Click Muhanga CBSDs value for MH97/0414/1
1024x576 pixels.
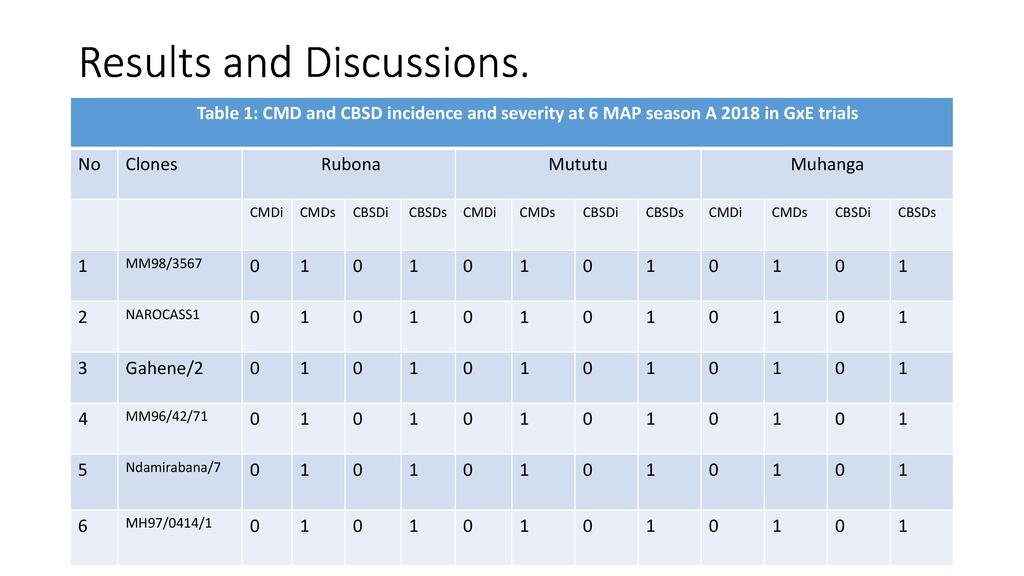point(902,526)
